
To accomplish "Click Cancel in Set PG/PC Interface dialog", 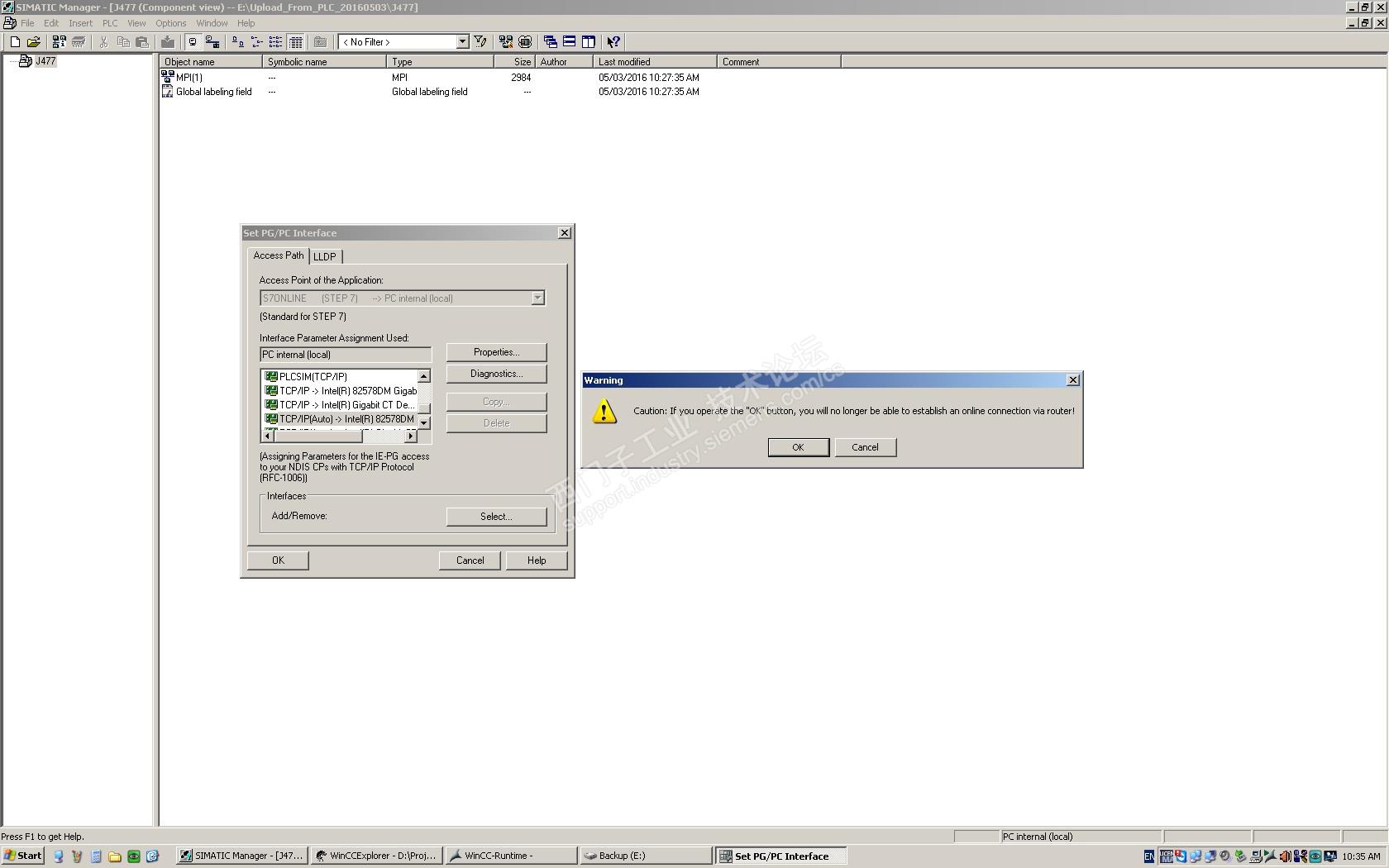I will tap(470, 560).
